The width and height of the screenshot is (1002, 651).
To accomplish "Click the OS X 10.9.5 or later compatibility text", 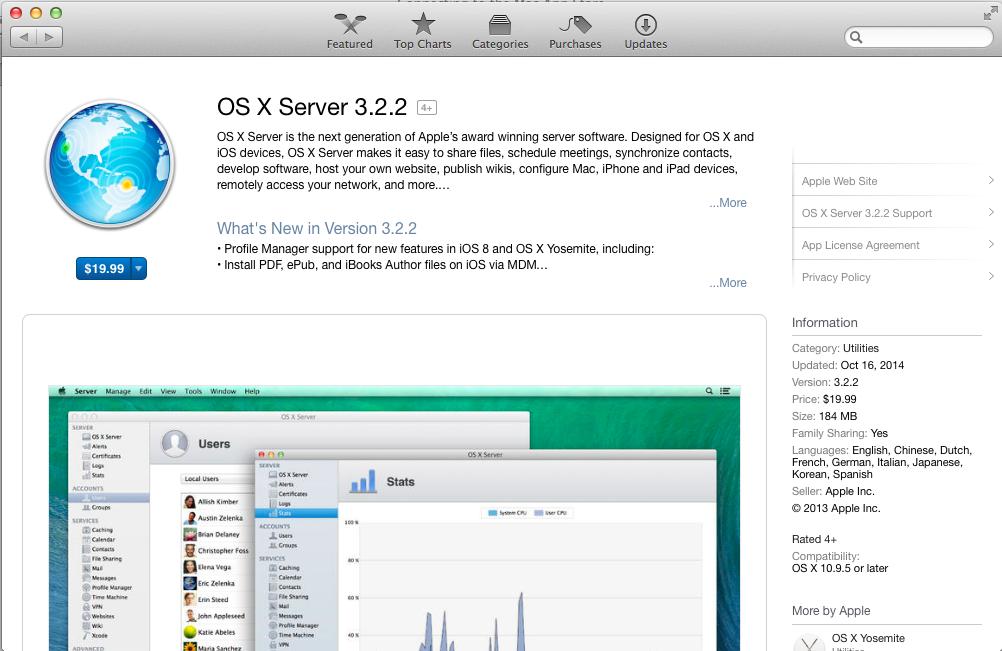I will (840, 568).
